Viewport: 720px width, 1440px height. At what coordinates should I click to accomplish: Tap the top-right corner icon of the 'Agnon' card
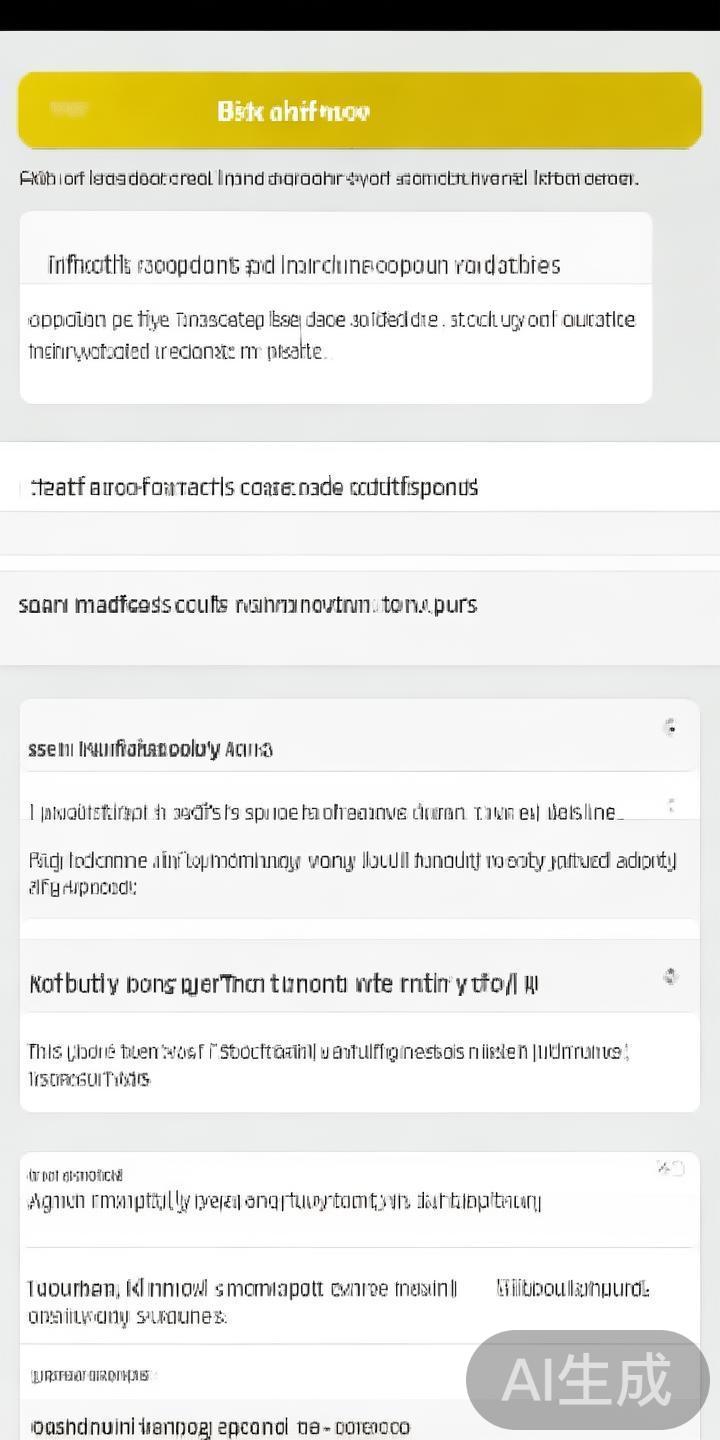click(670, 1168)
